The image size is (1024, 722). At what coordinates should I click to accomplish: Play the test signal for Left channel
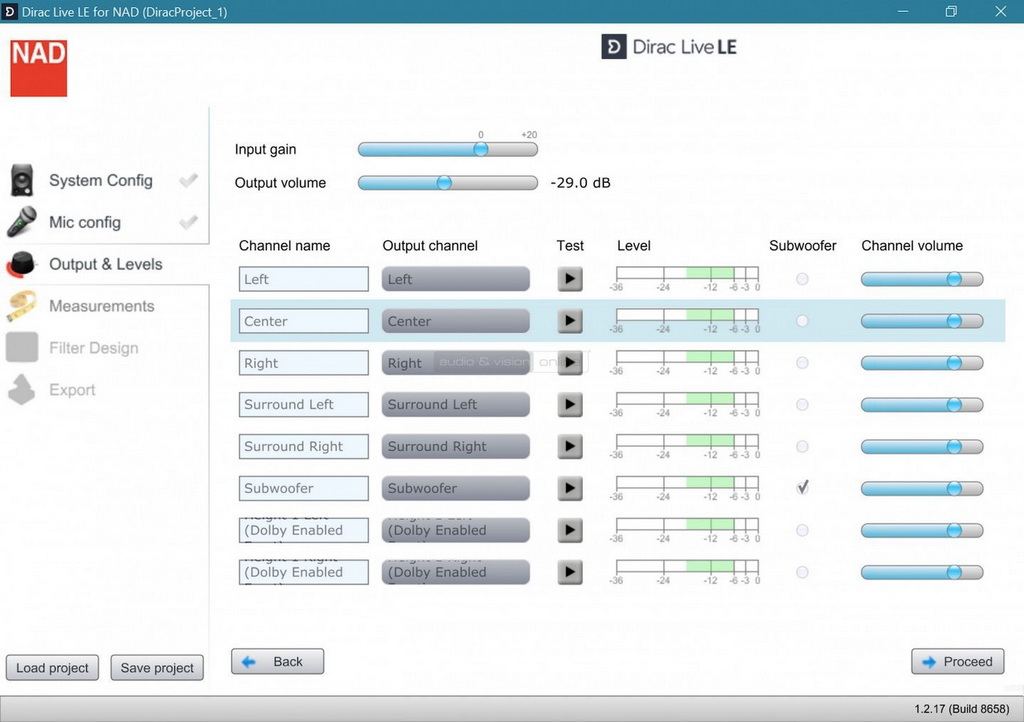[x=570, y=279]
